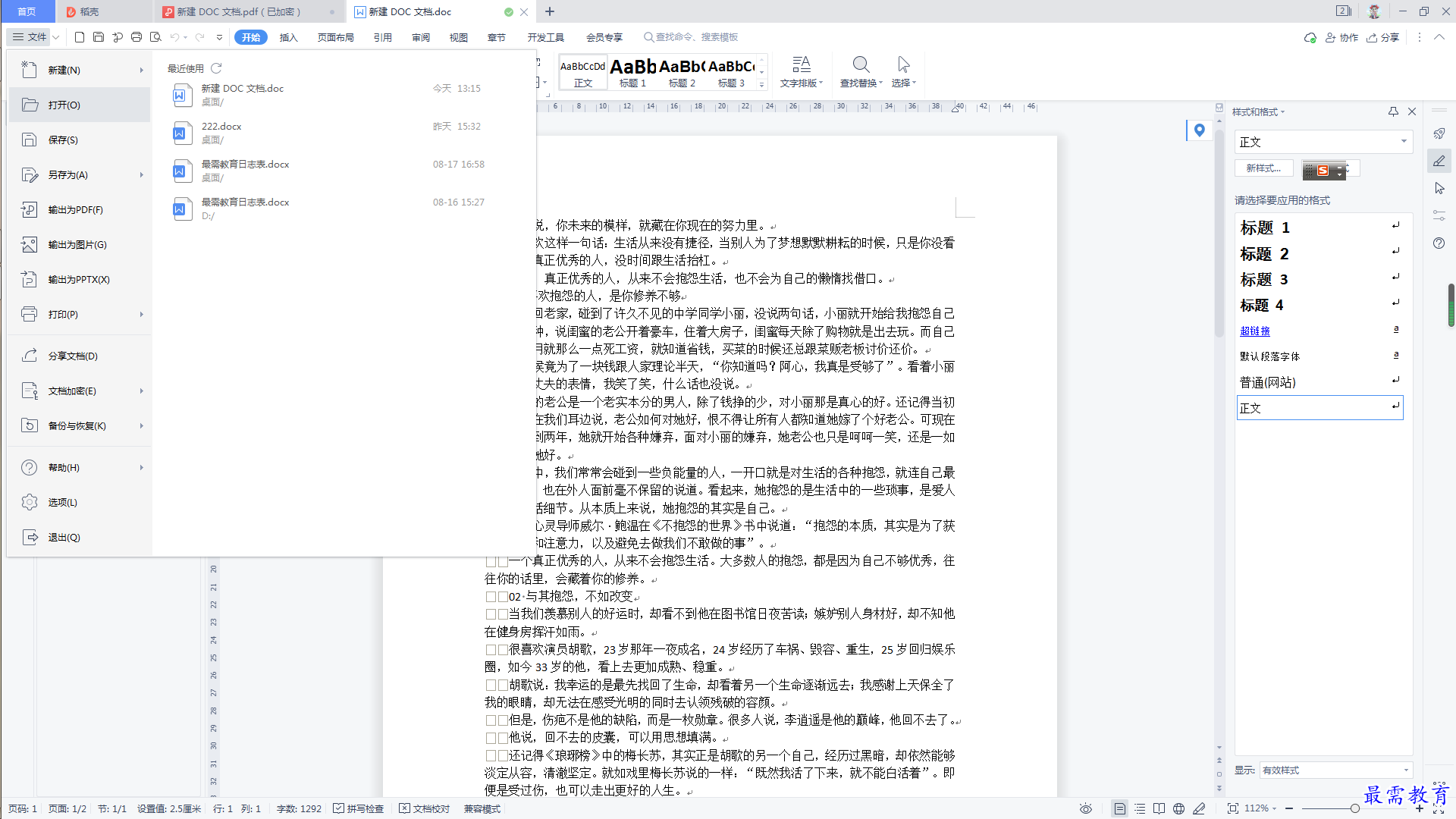Toggle Page layout view in status bar
Image resolution: width=1456 pixels, height=819 pixels.
(x=1119, y=808)
